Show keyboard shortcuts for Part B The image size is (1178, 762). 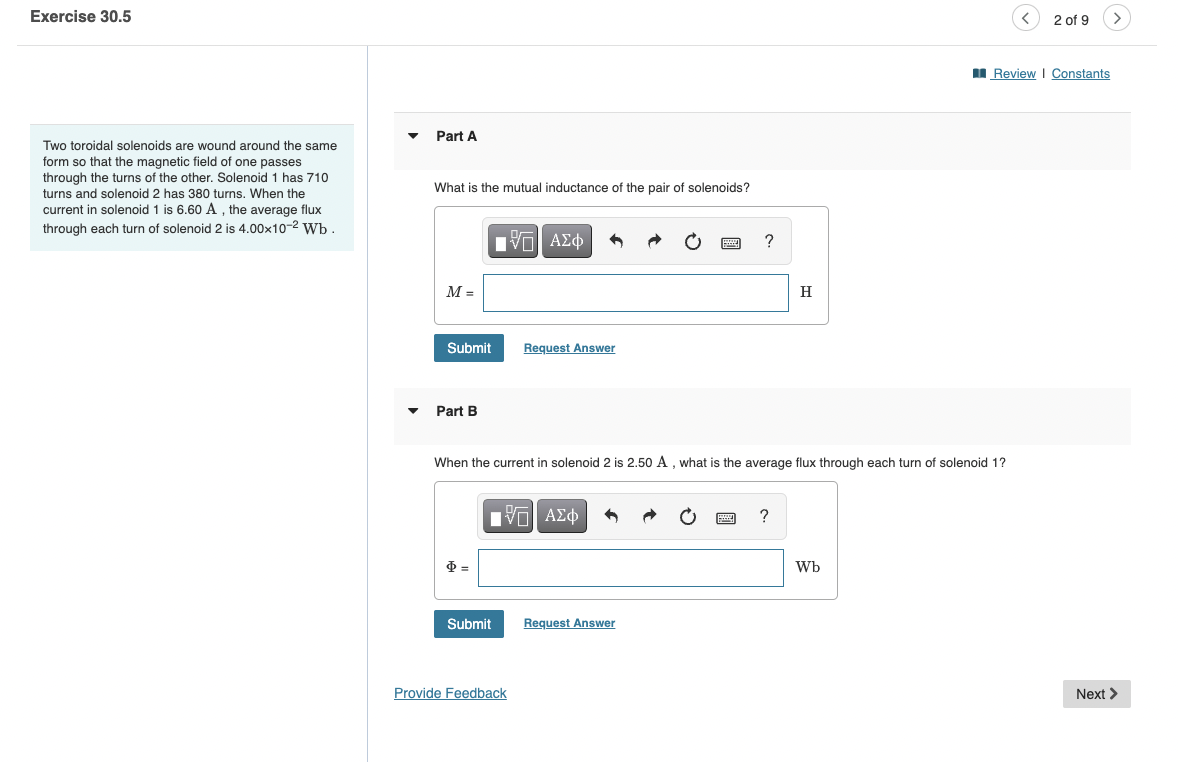click(x=726, y=518)
